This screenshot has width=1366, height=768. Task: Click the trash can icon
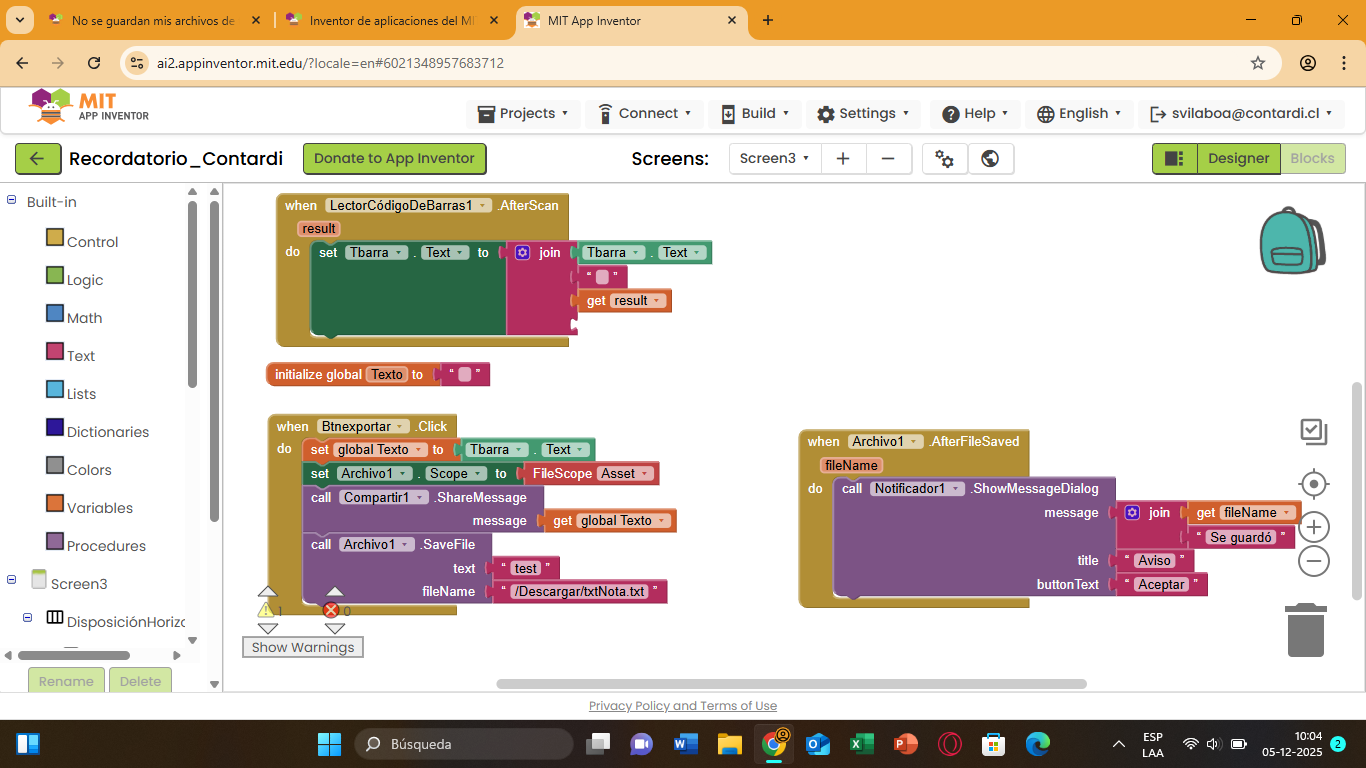click(1306, 630)
